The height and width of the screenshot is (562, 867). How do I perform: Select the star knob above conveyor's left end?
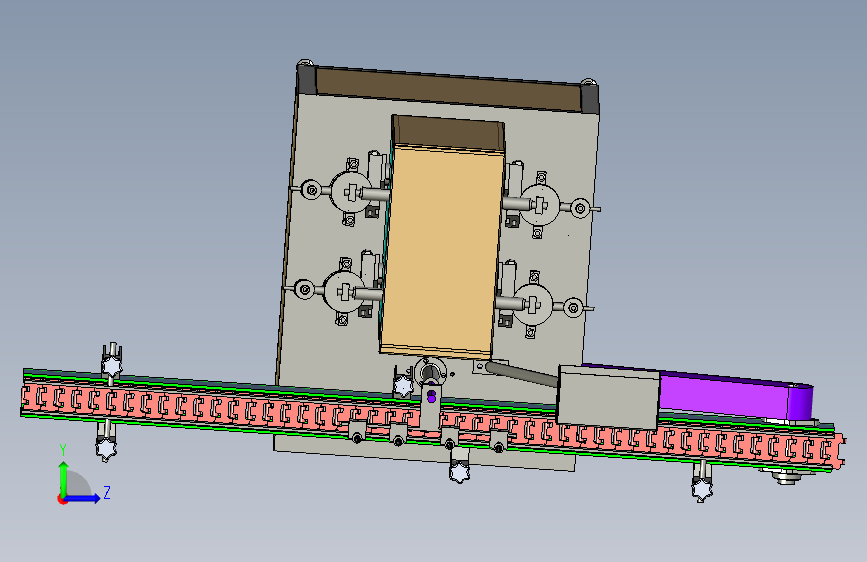112,366
